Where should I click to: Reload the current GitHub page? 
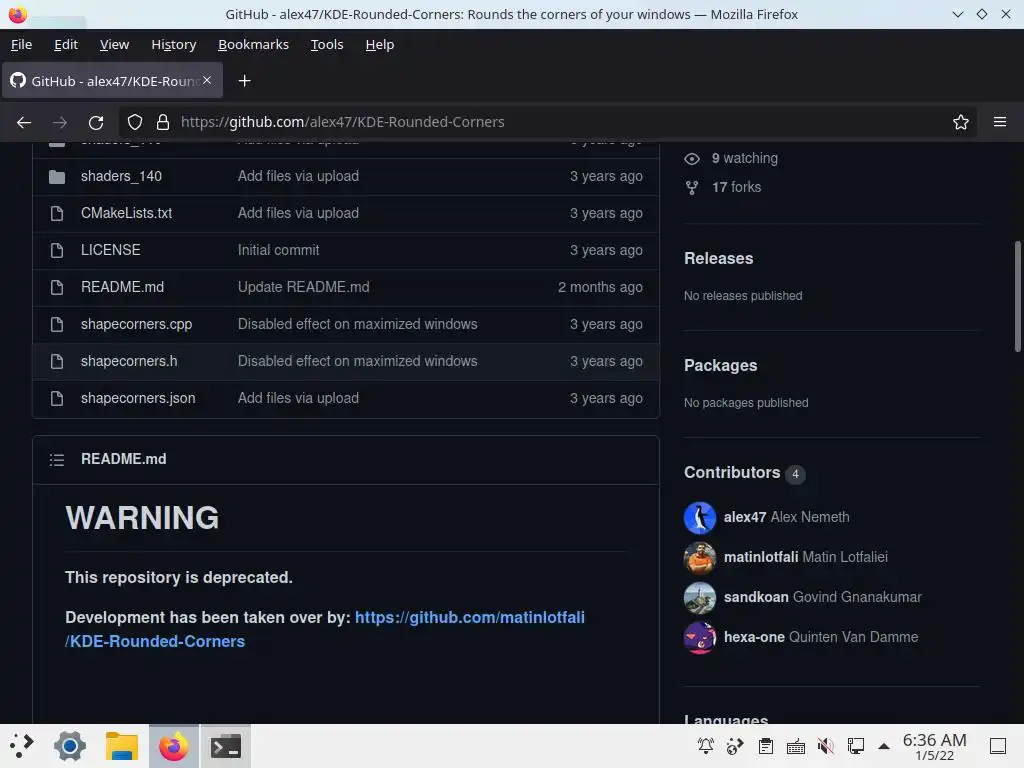[96, 122]
